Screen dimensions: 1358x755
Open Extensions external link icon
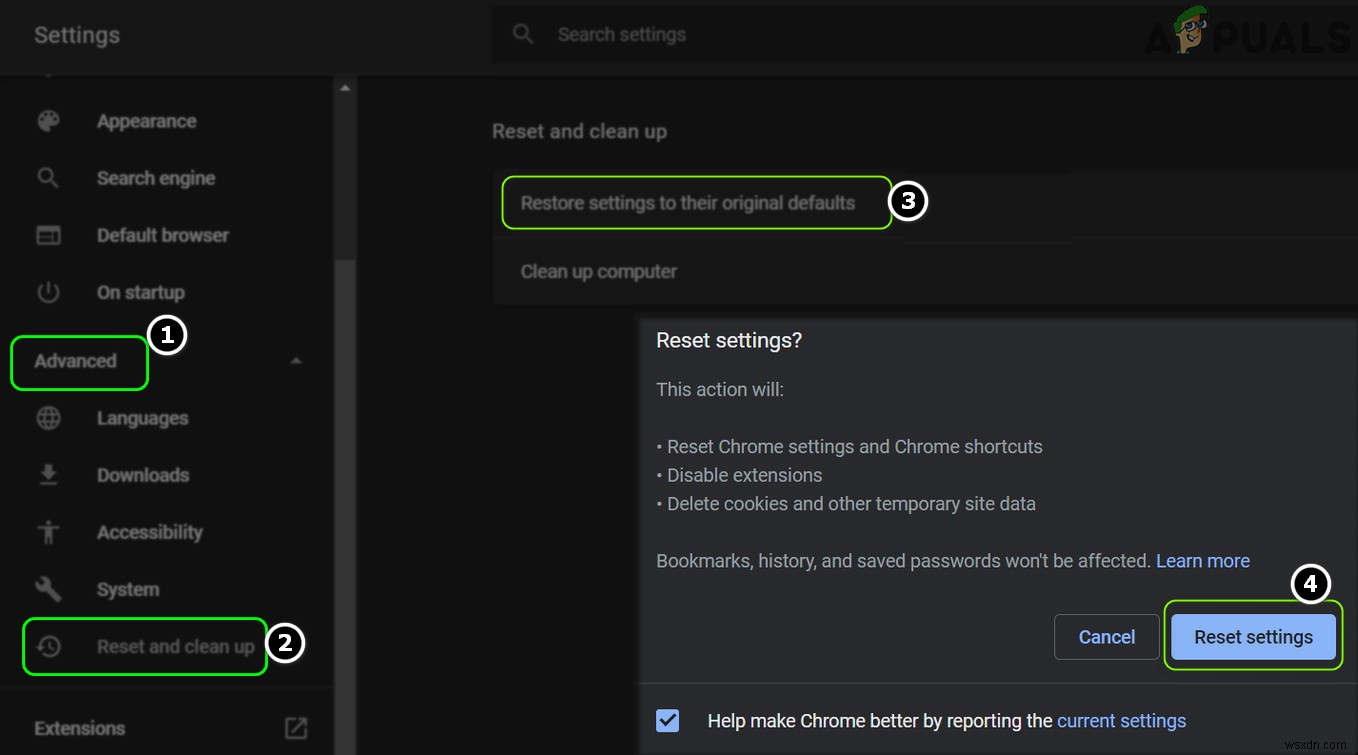point(296,728)
